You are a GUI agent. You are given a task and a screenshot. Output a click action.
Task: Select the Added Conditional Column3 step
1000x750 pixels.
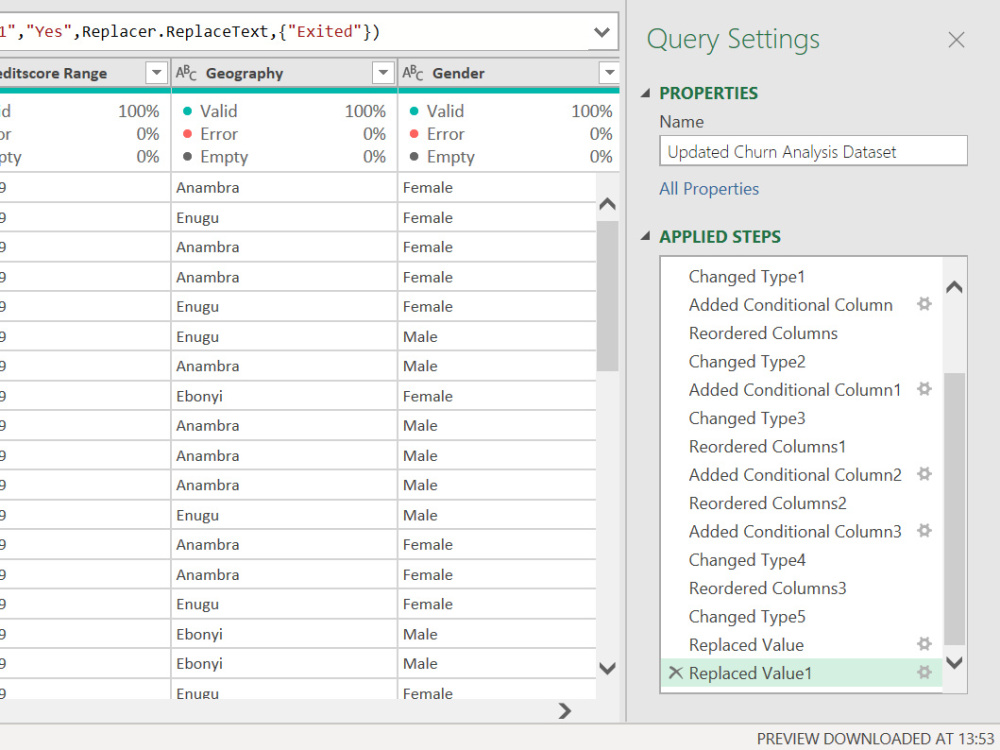tap(801, 531)
